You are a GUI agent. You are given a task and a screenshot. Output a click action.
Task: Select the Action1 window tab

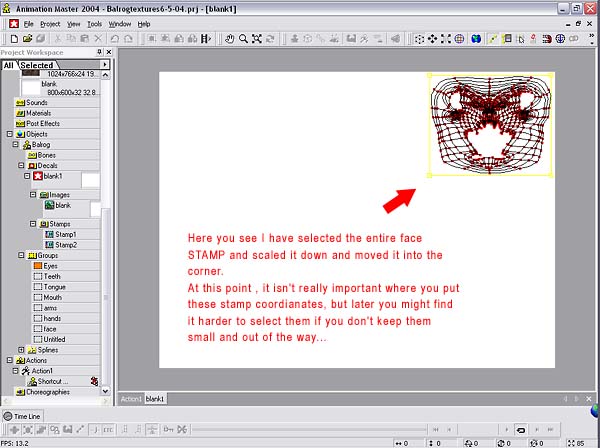(x=130, y=399)
